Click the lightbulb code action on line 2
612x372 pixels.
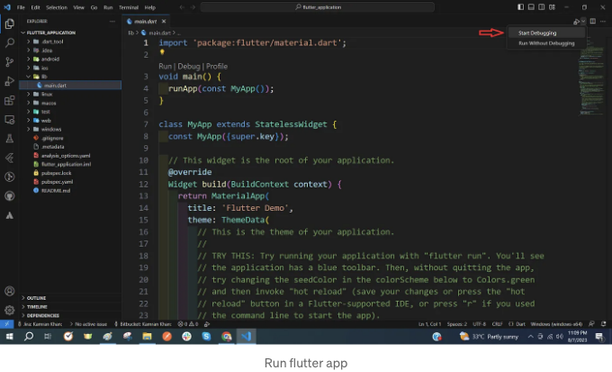click(x=162, y=52)
